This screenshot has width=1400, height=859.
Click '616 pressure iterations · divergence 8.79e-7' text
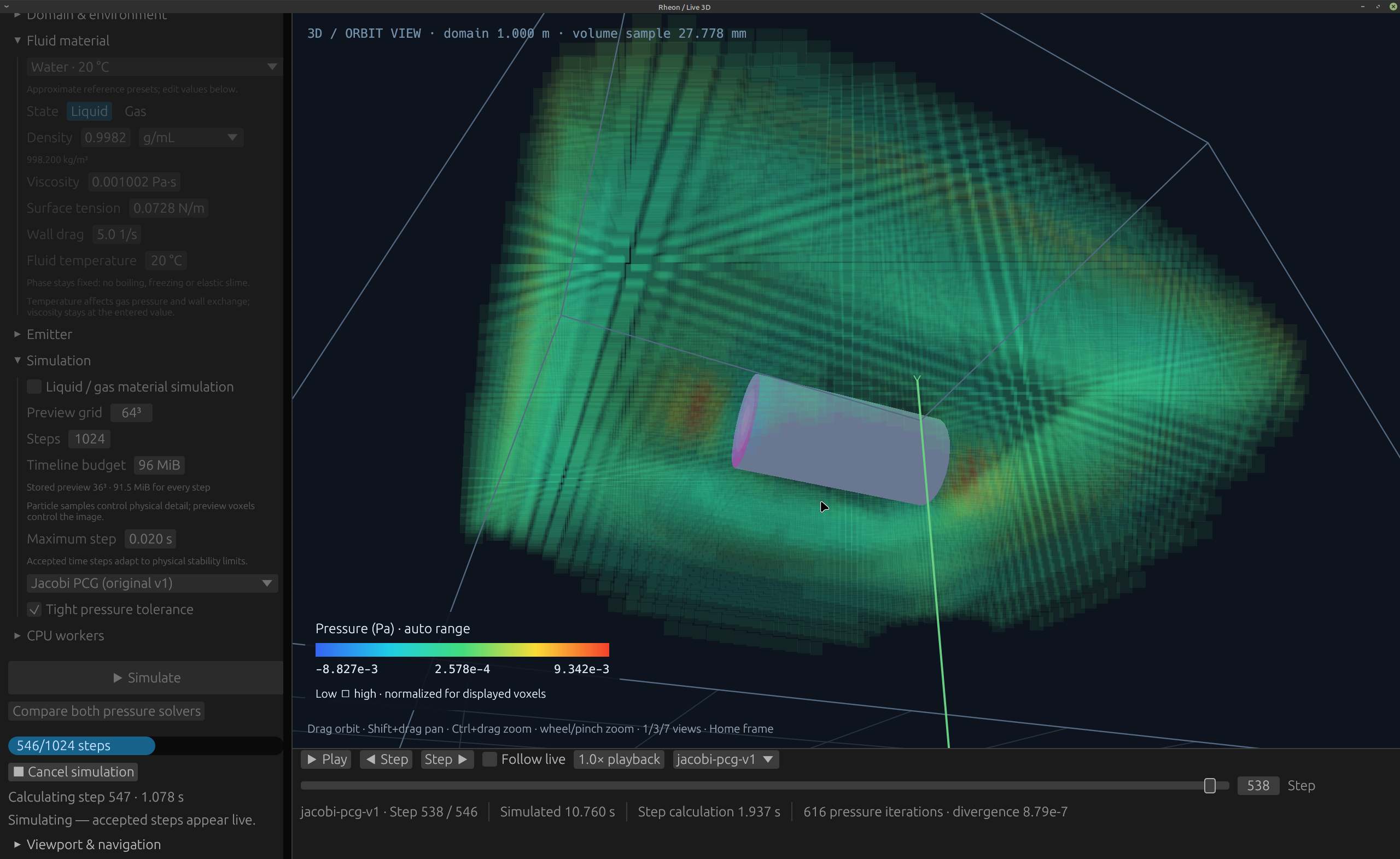935,811
